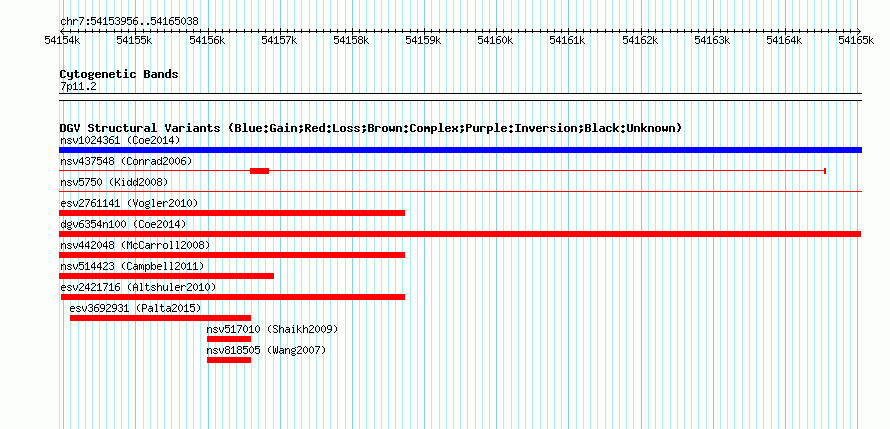Select the dgv6354n100 (Coe2014) label

123,224
